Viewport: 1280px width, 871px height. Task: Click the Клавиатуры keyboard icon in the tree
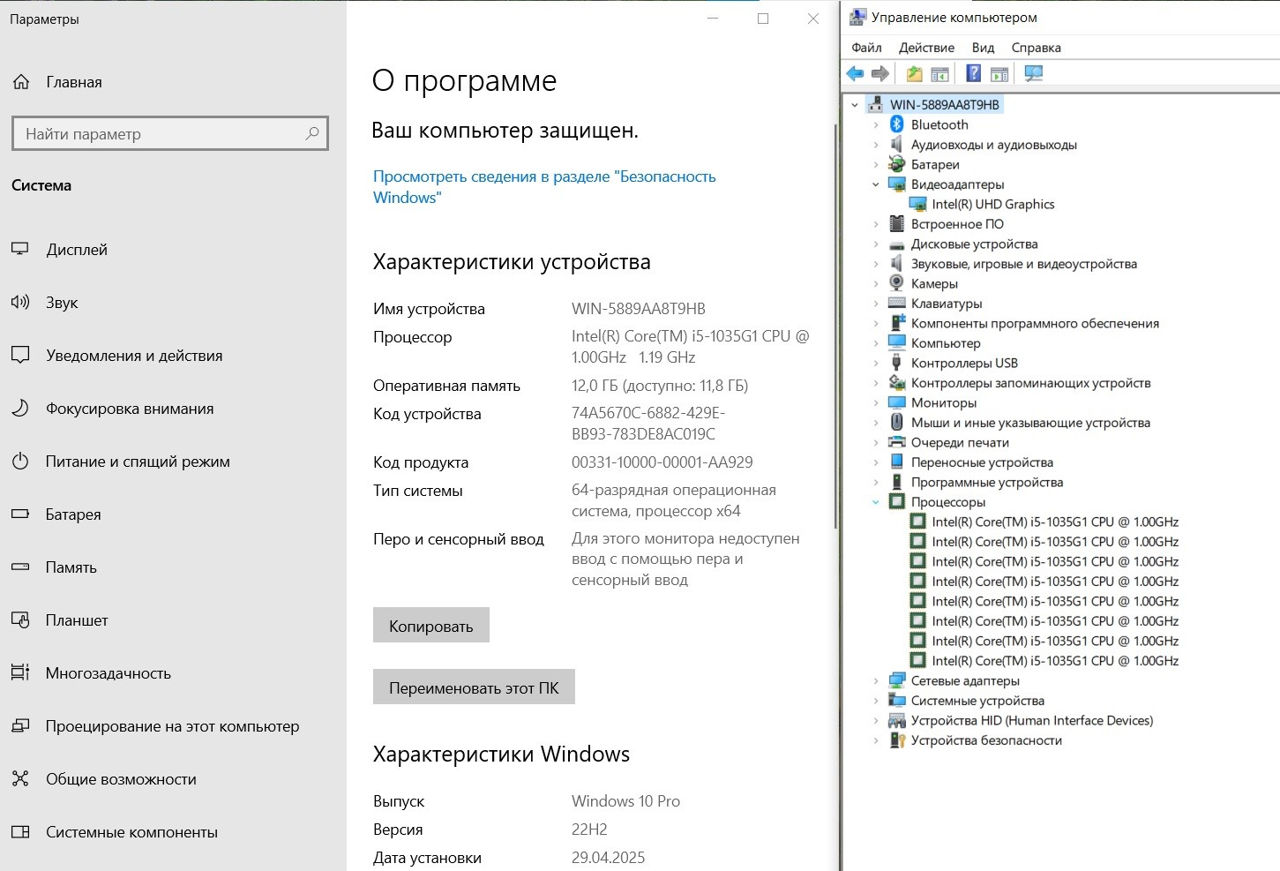click(897, 303)
